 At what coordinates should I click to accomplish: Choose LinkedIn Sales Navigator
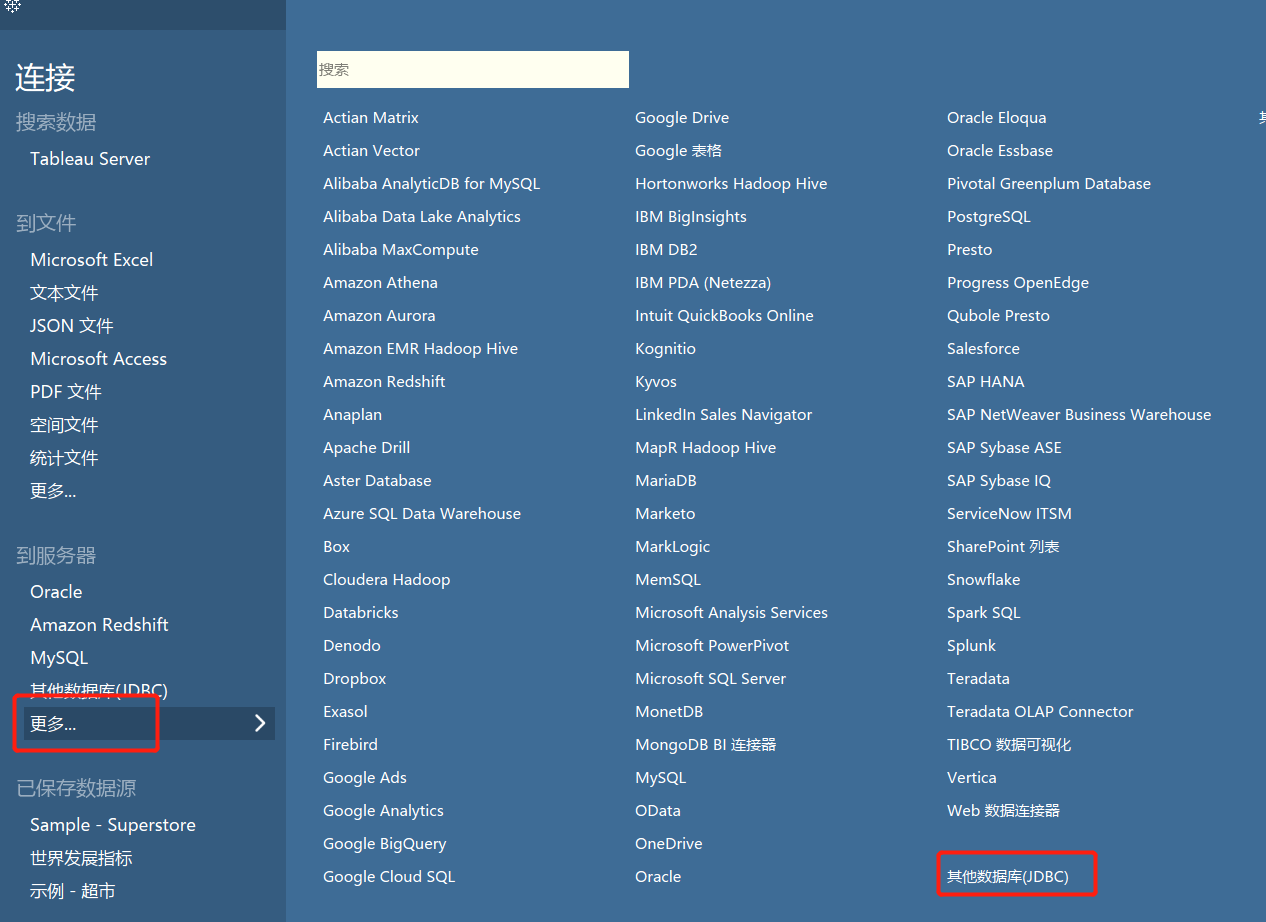(x=723, y=415)
